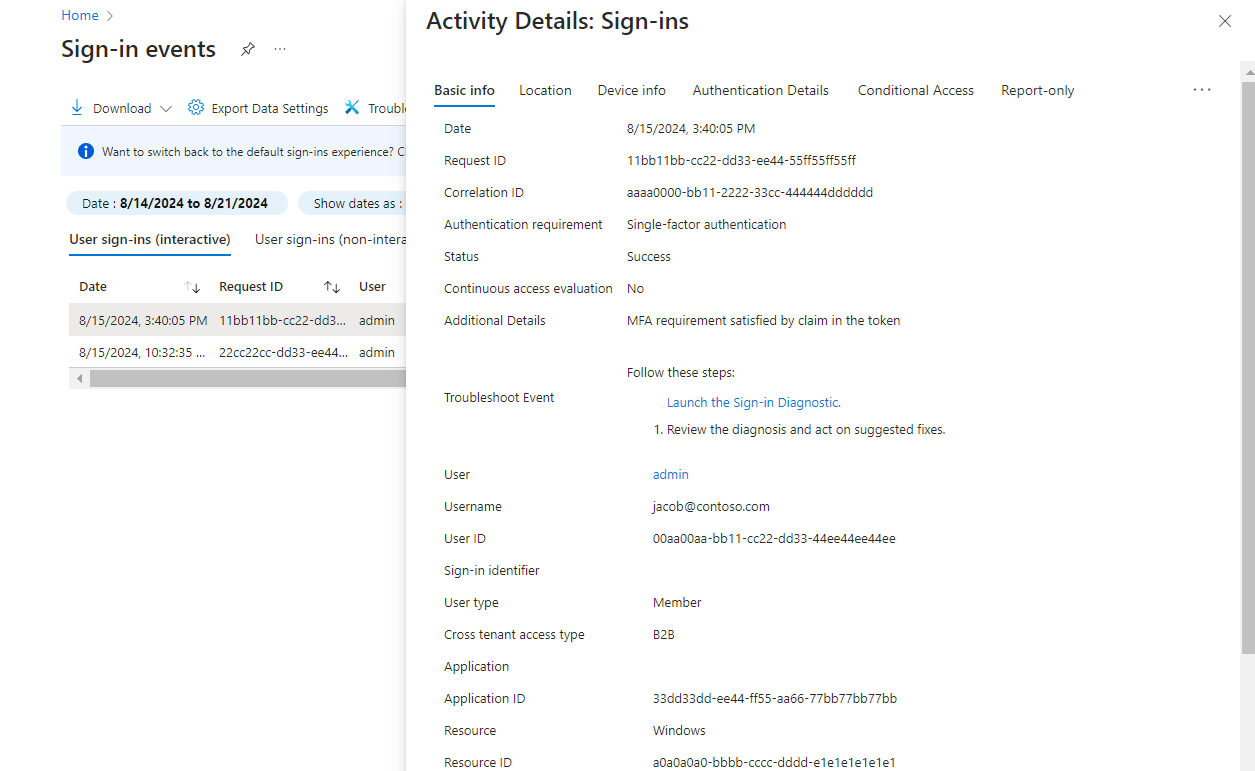Open the Show dates as filter
Viewport: 1255px width, 771px height.
360,203
